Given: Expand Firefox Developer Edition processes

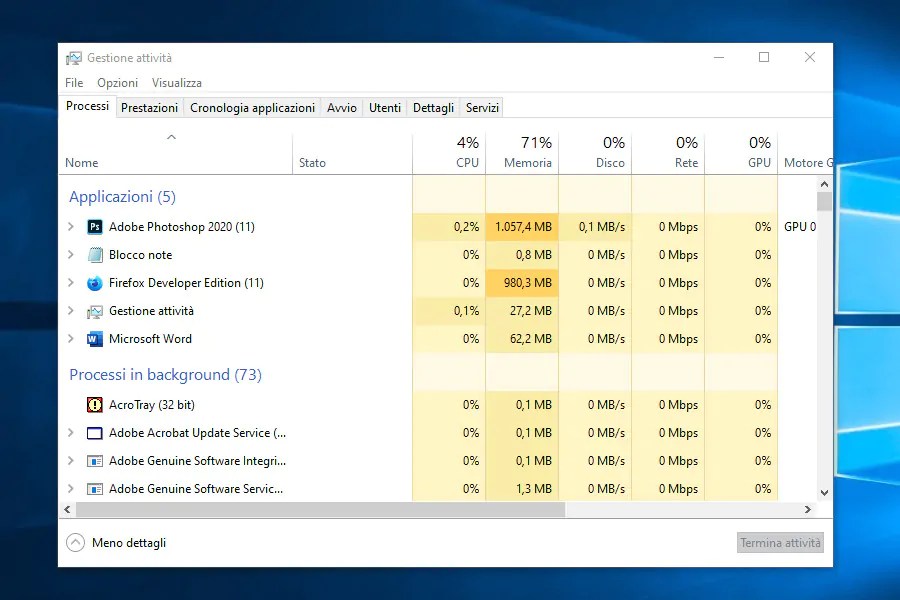Looking at the screenshot, I should click(x=71, y=282).
